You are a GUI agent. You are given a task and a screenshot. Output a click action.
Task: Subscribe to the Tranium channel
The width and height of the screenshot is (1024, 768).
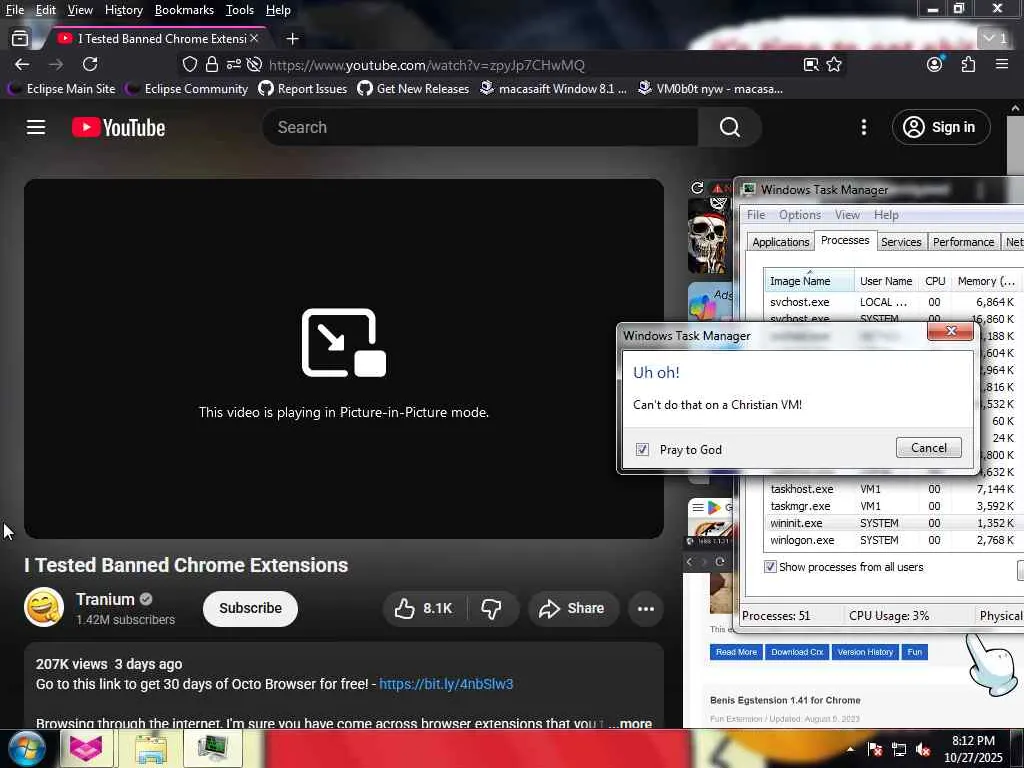point(250,609)
